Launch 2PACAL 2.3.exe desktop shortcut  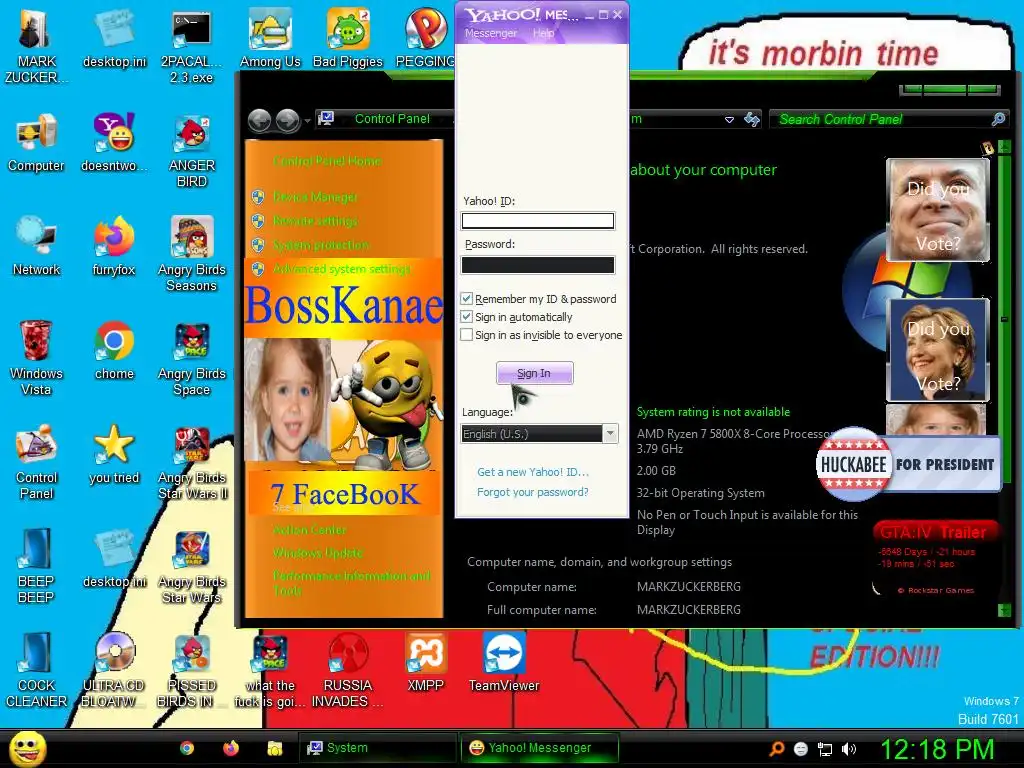tap(191, 46)
